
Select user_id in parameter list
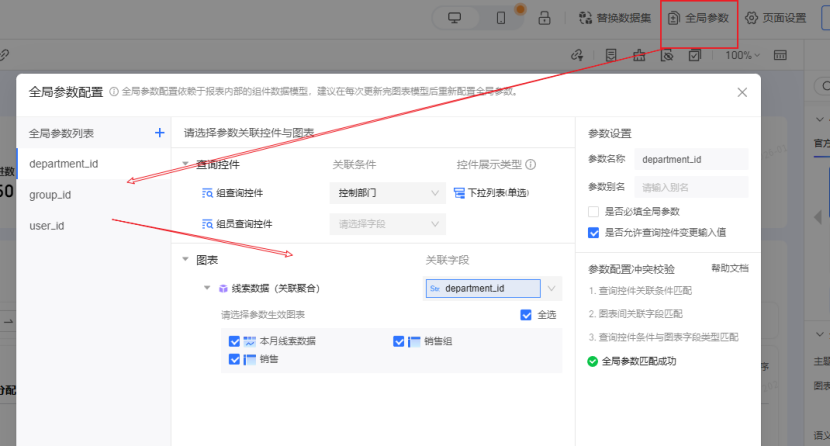tap(94, 225)
